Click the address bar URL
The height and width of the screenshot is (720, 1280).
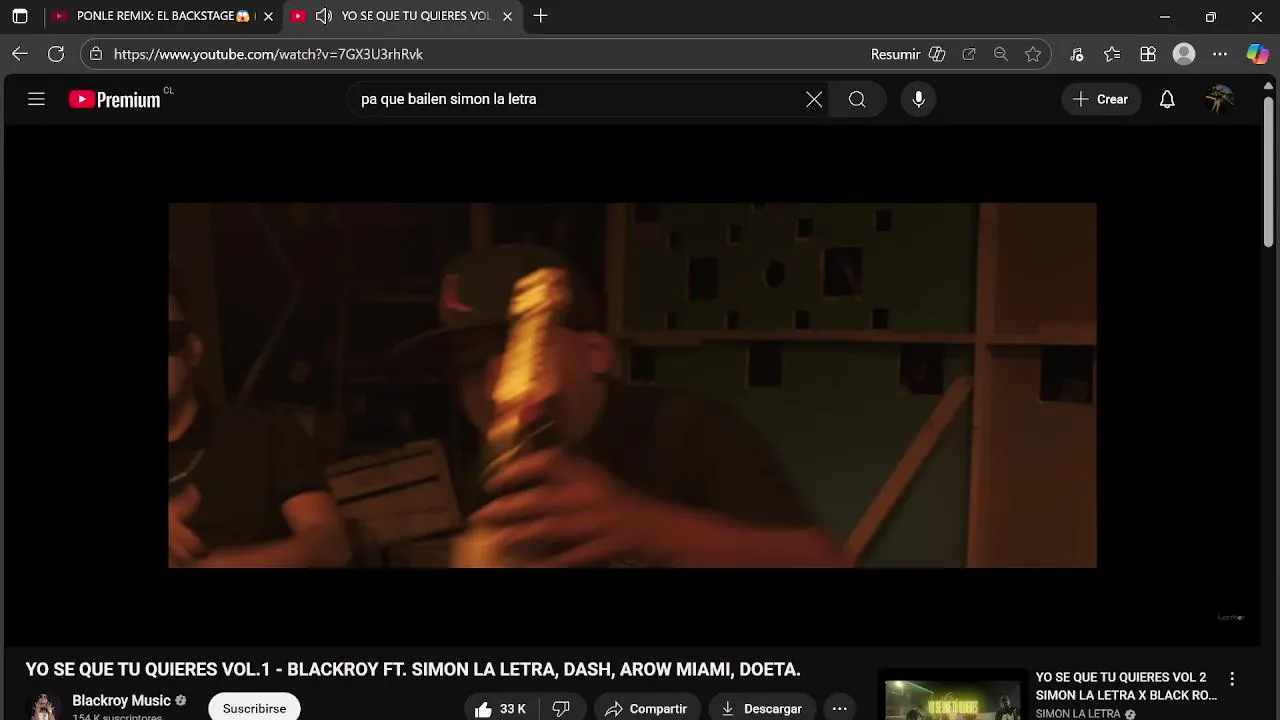[268, 54]
